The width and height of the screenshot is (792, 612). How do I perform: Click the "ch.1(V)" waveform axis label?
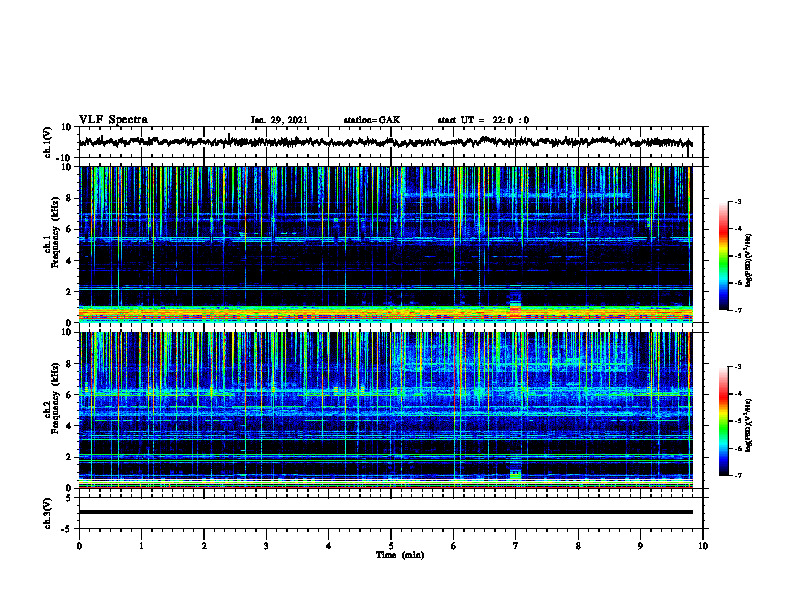pos(47,142)
